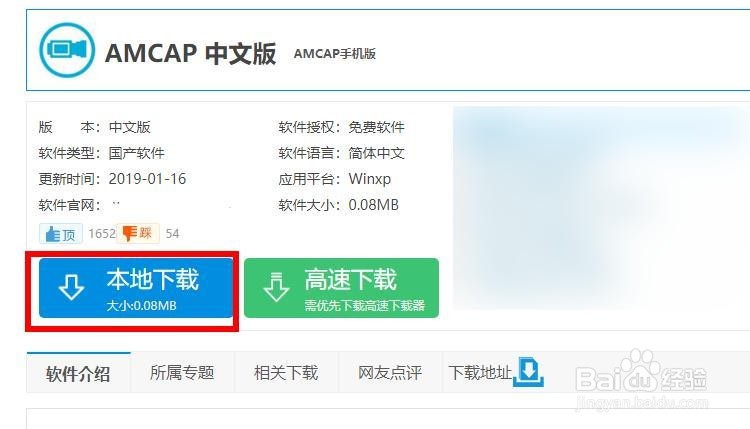Image resolution: width=750 pixels, height=429 pixels.
Task: Click the download icon beside 下载地址
Action: [x=529, y=372]
